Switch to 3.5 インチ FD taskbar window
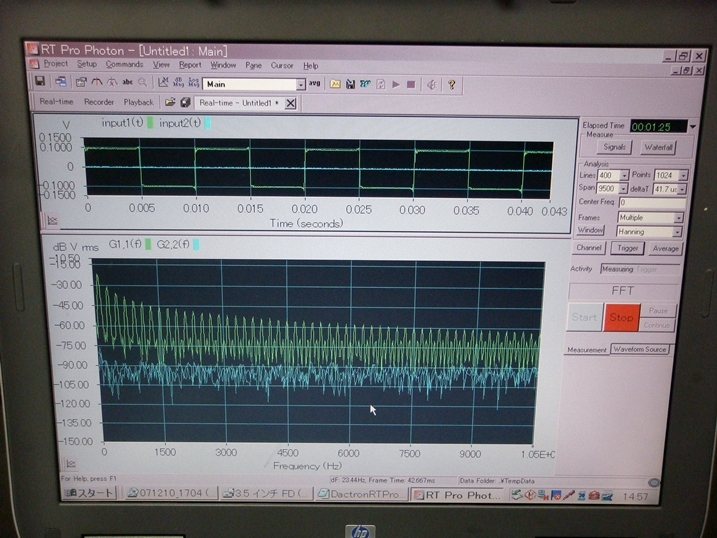The height and width of the screenshot is (538, 717). [268, 494]
